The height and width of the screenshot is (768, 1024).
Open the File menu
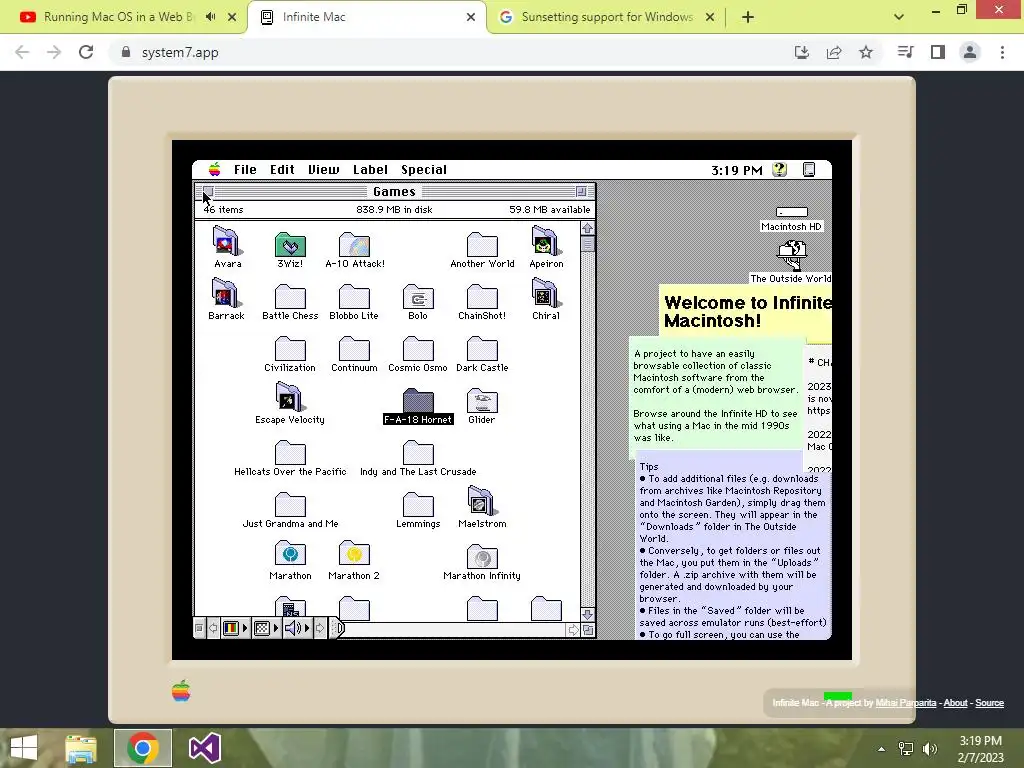coord(246,170)
